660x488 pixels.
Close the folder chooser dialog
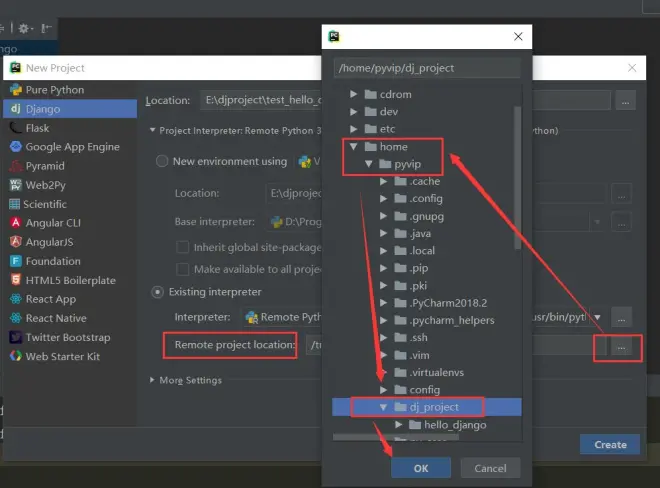pos(518,37)
